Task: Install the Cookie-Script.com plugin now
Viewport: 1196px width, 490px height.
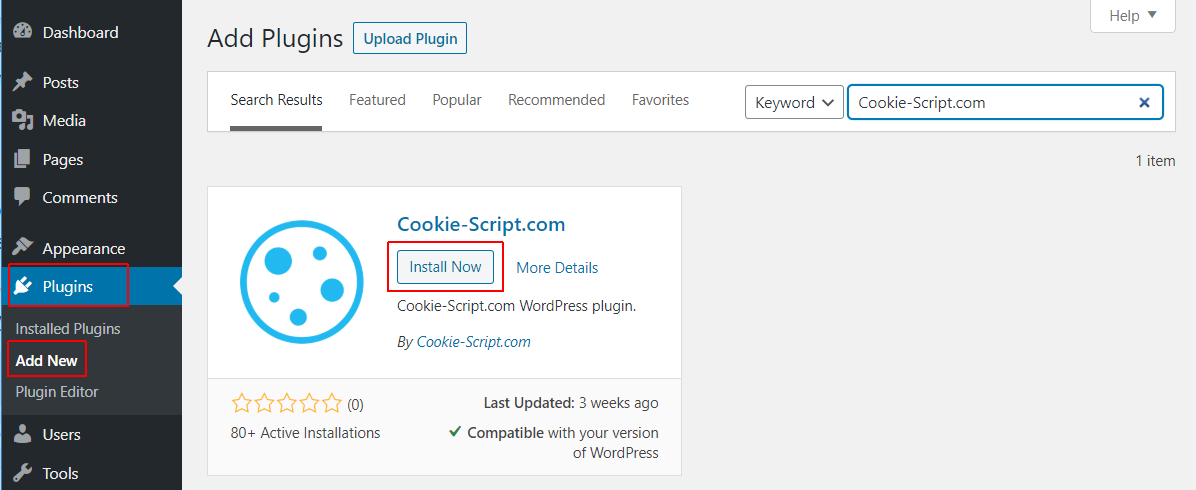Action: pos(445,267)
